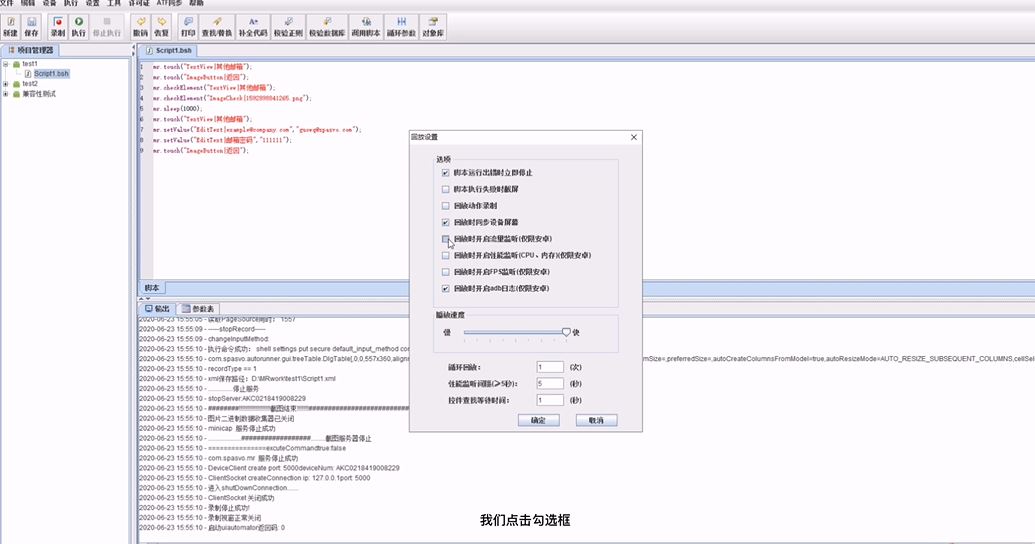
Task: Switch to the 输出 (Output) tab
Action: [157, 309]
